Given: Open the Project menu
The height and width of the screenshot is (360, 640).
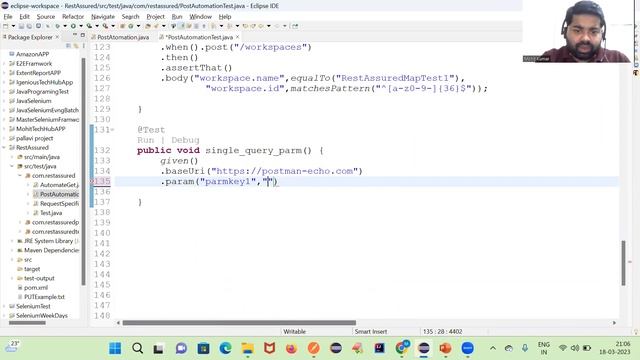Looking at the screenshot, I should pyautogui.click(x=155, y=17).
